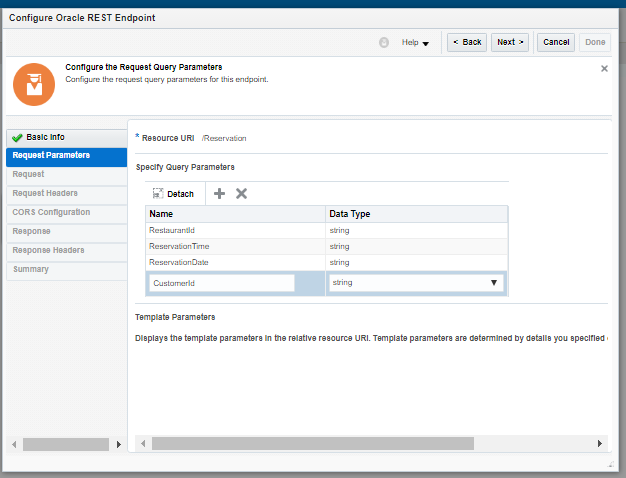Go to the Basic Info step
This screenshot has height=478, width=626.
click(67, 138)
